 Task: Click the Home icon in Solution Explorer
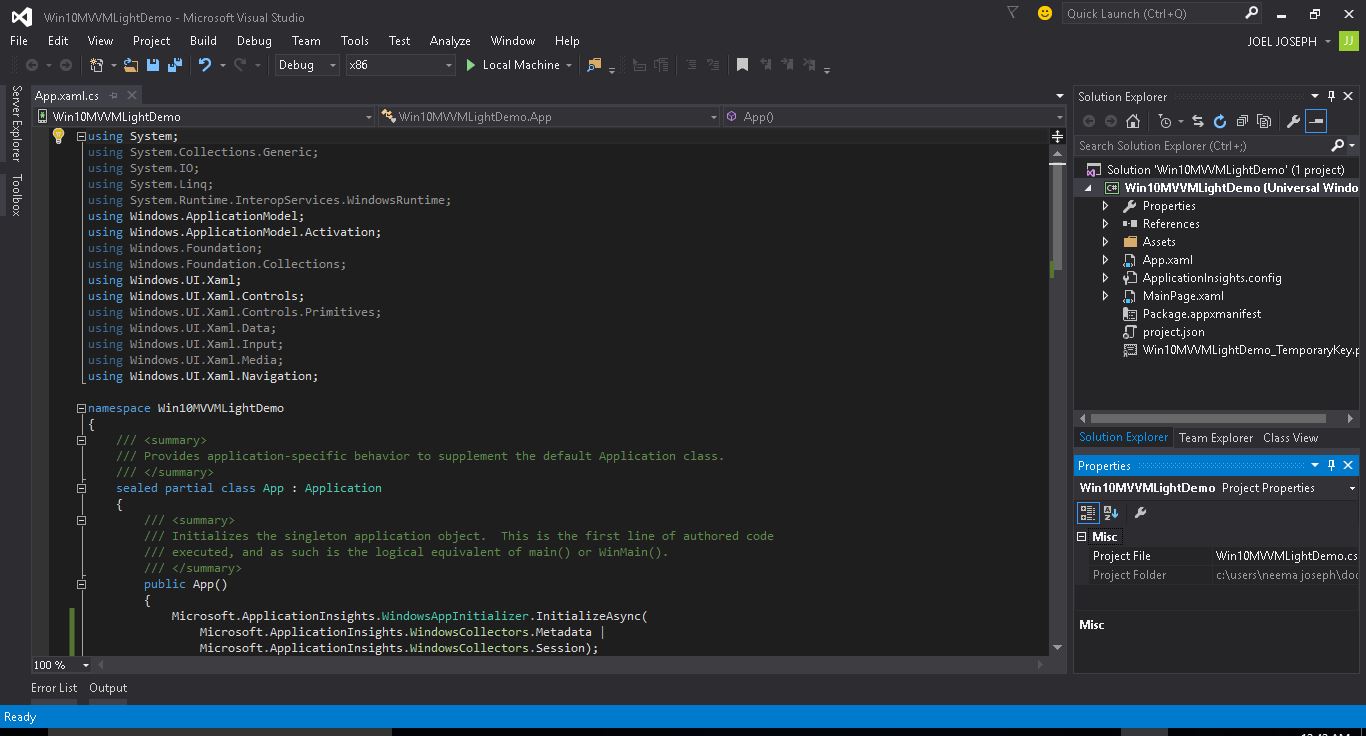1133,121
